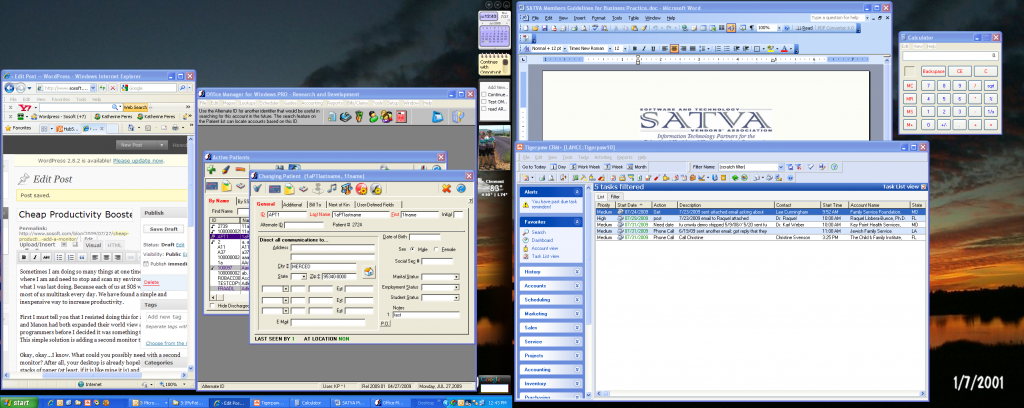1024x408 pixels.
Task: Click Please update now link in WordPress
Action: pos(138,161)
